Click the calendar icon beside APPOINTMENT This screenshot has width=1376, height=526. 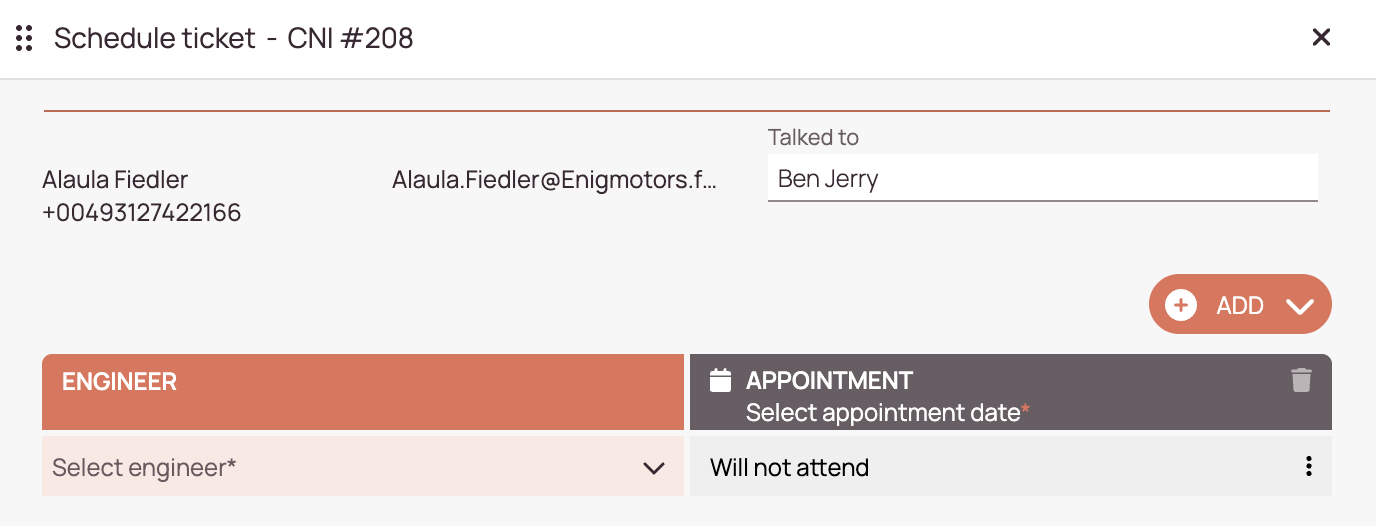pos(720,380)
